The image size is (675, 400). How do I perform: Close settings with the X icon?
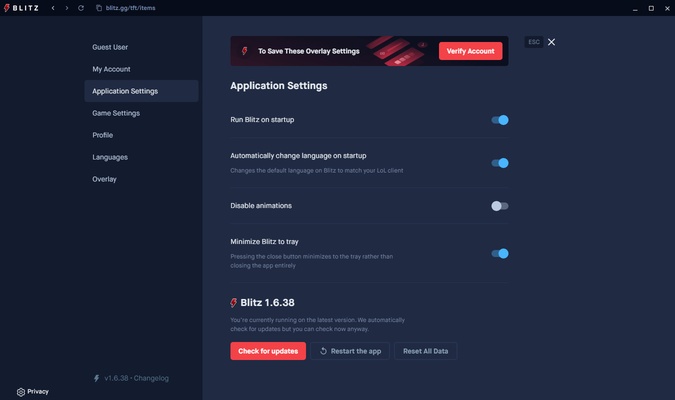(x=551, y=42)
